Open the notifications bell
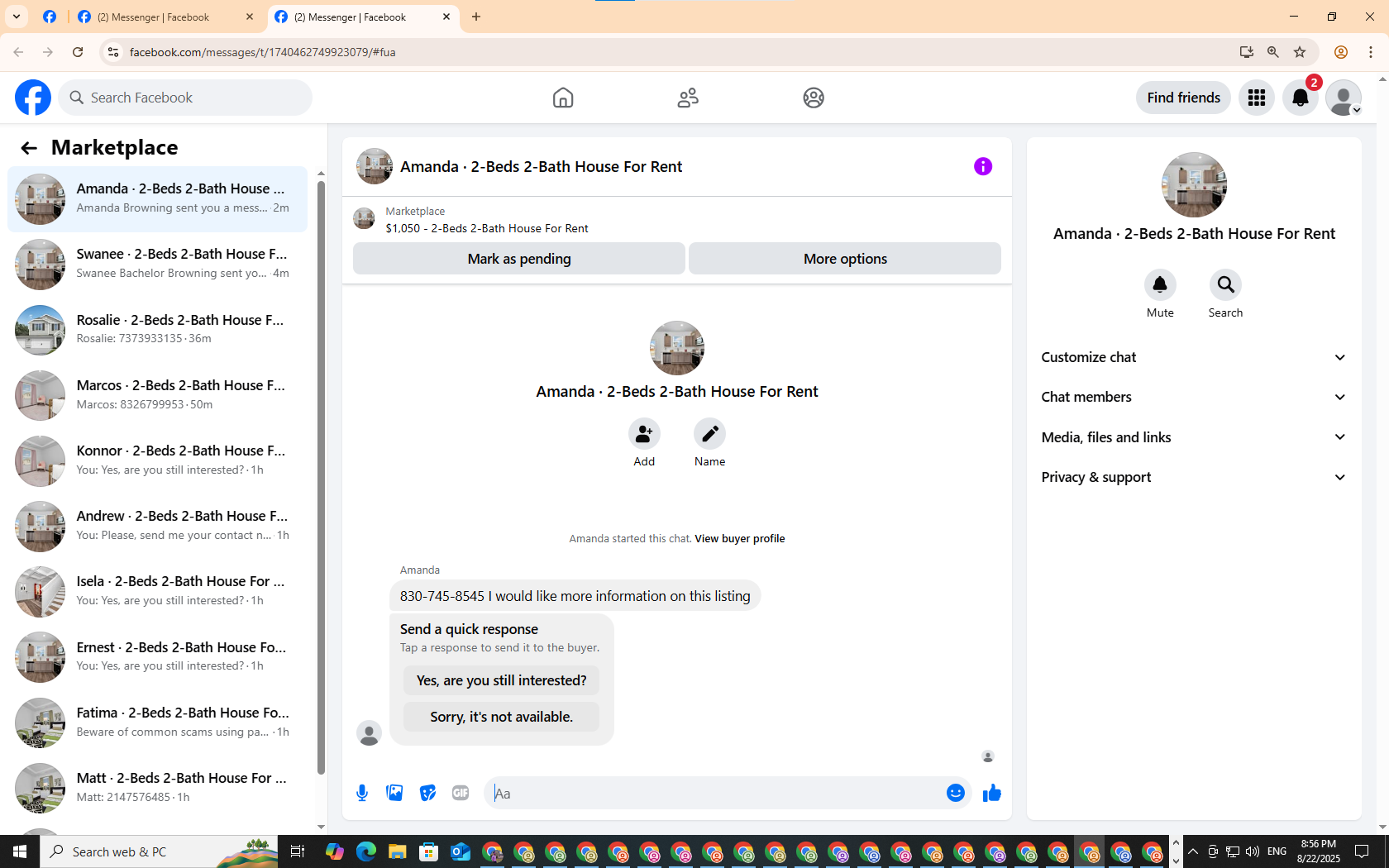Image resolution: width=1389 pixels, height=868 pixels. (x=1301, y=98)
